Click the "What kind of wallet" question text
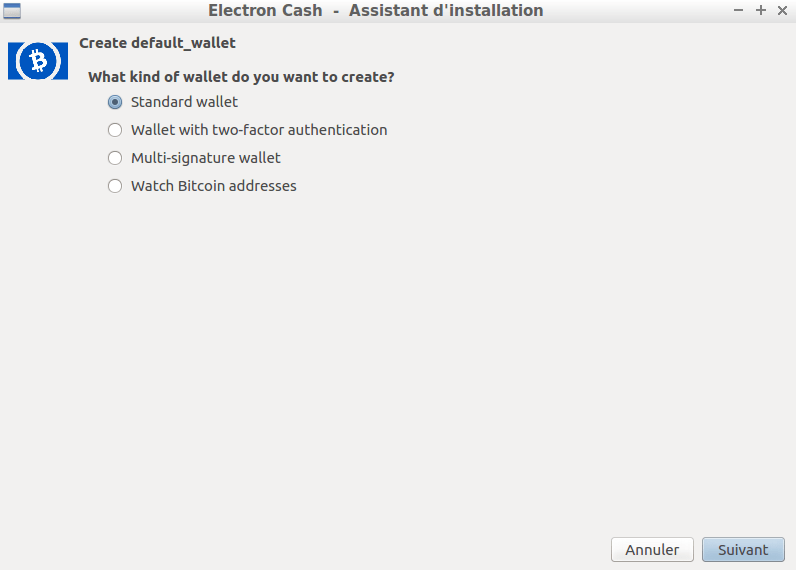This screenshot has width=796, height=570. tap(241, 77)
